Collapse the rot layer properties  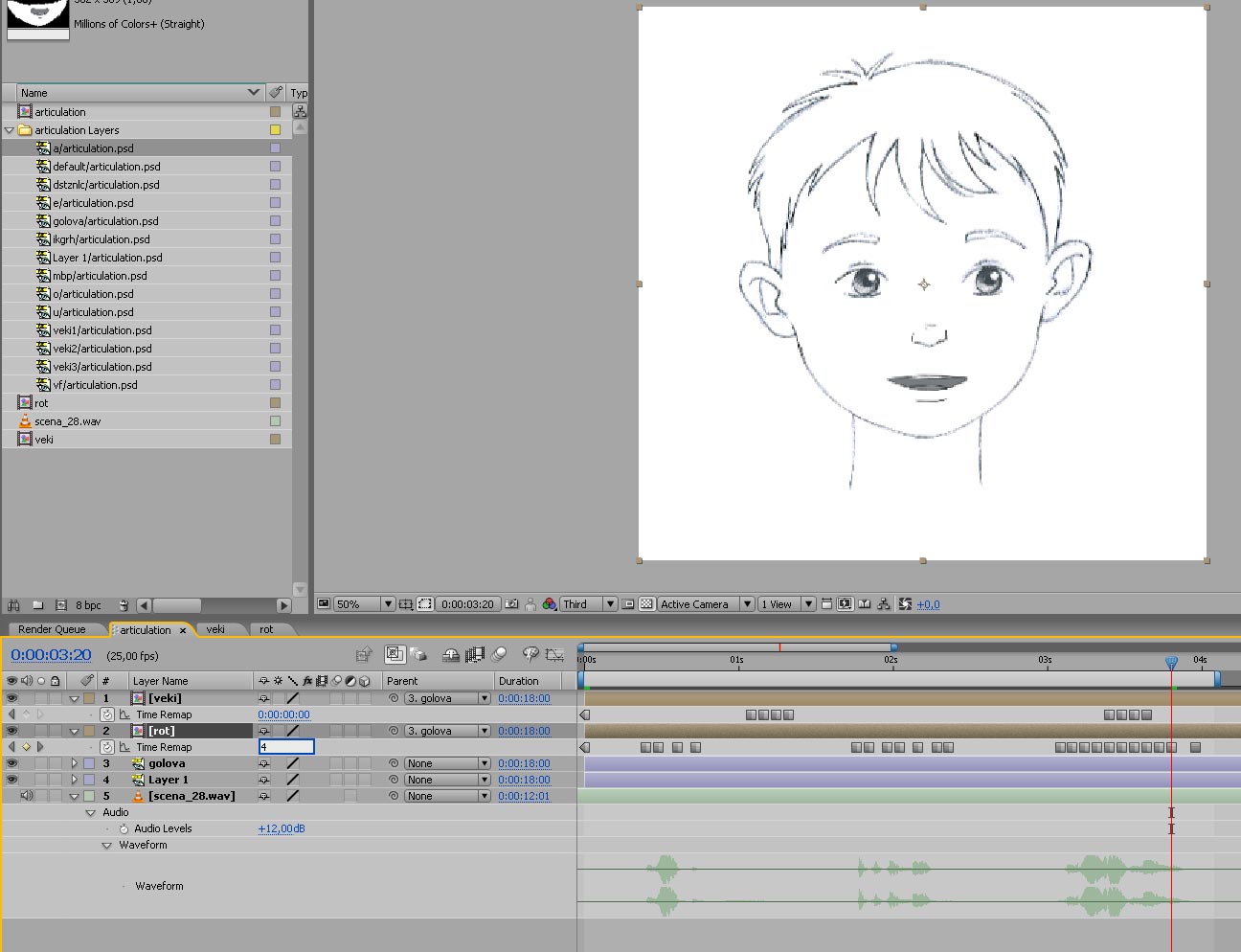click(x=74, y=732)
